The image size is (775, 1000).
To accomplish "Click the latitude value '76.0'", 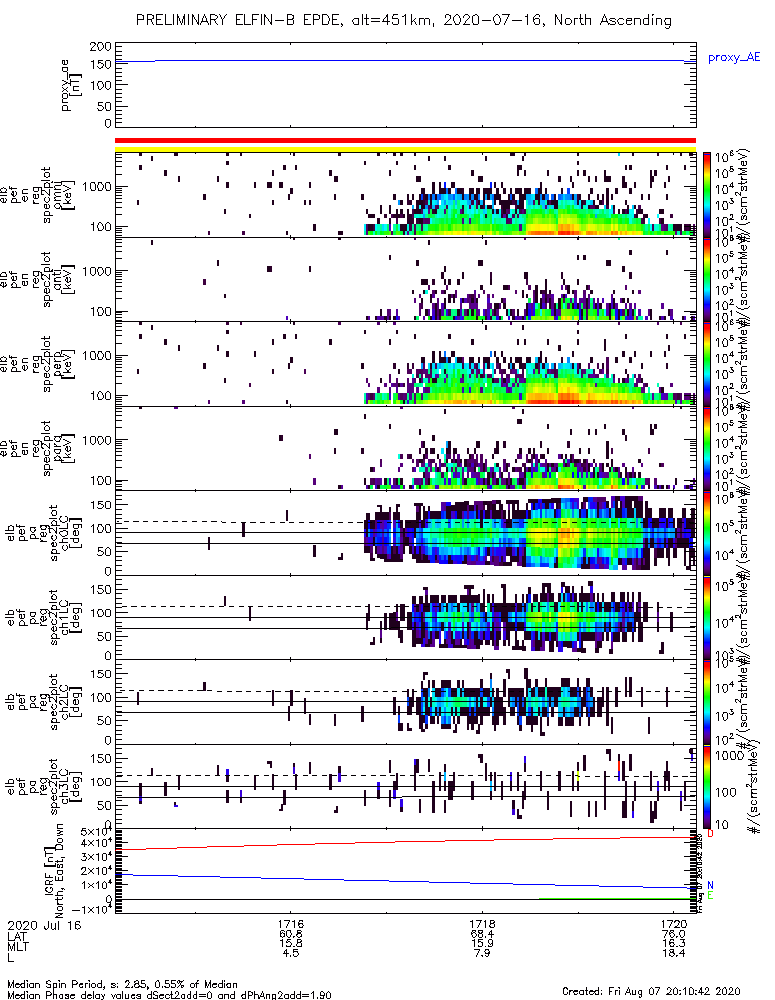I will point(674,934).
